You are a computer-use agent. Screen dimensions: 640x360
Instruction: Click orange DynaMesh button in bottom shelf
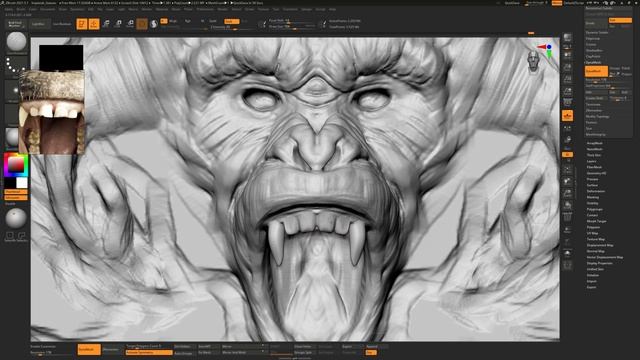click(89, 350)
